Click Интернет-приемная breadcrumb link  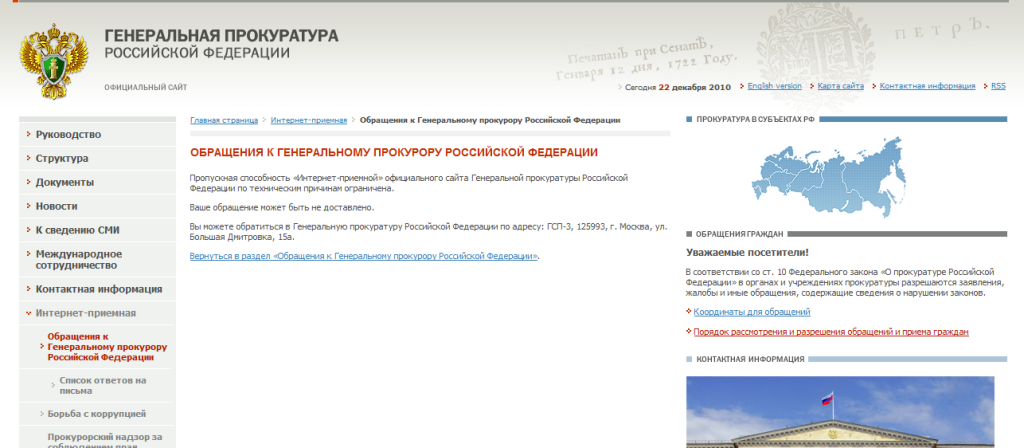309,120
